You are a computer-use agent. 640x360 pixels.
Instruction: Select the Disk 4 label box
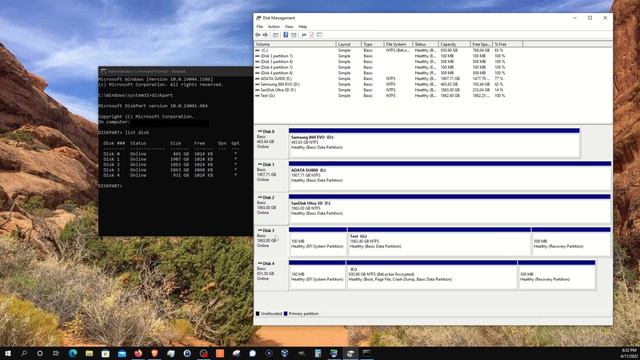coord(271,275)
